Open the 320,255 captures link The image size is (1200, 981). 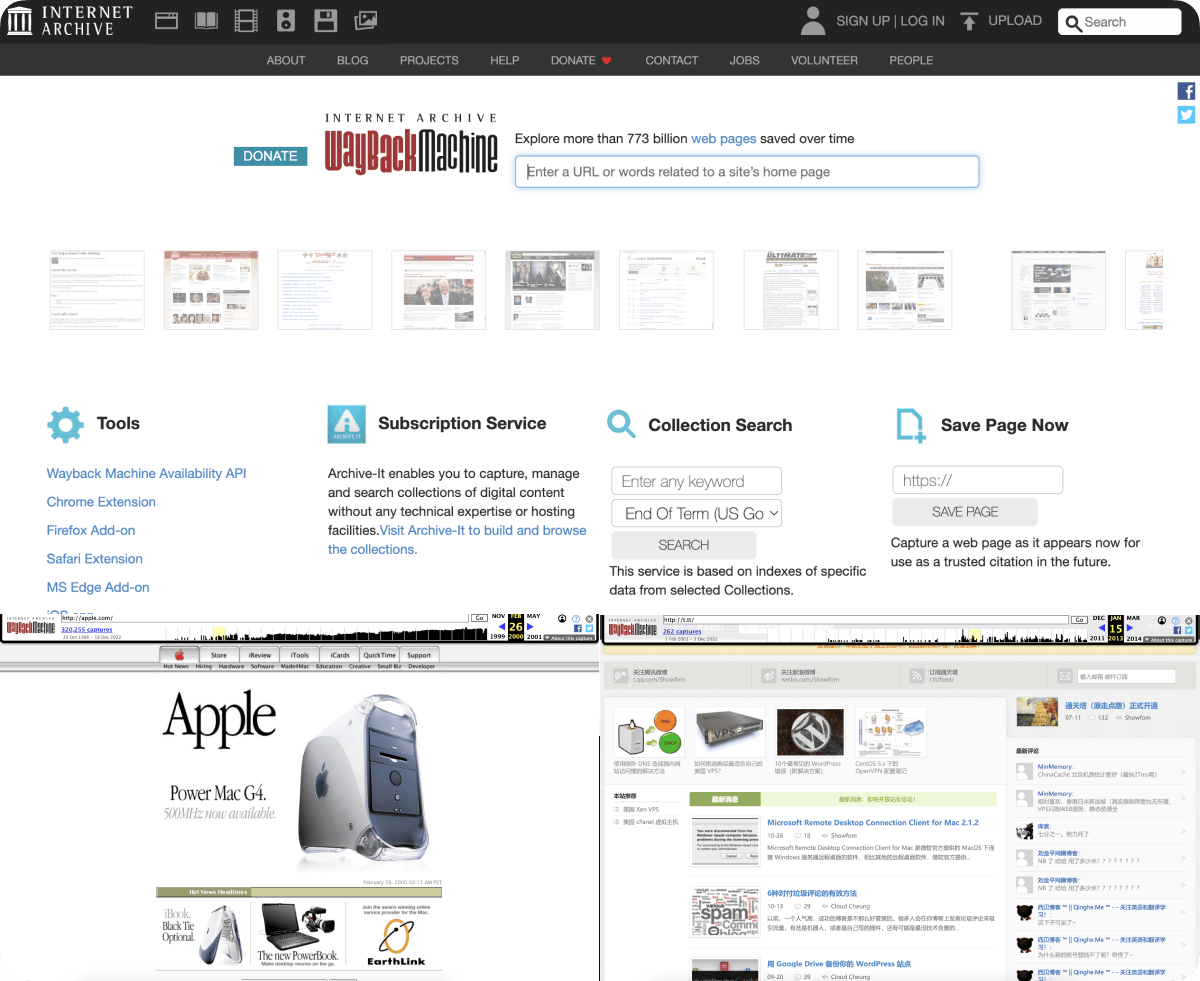point(87,630)
